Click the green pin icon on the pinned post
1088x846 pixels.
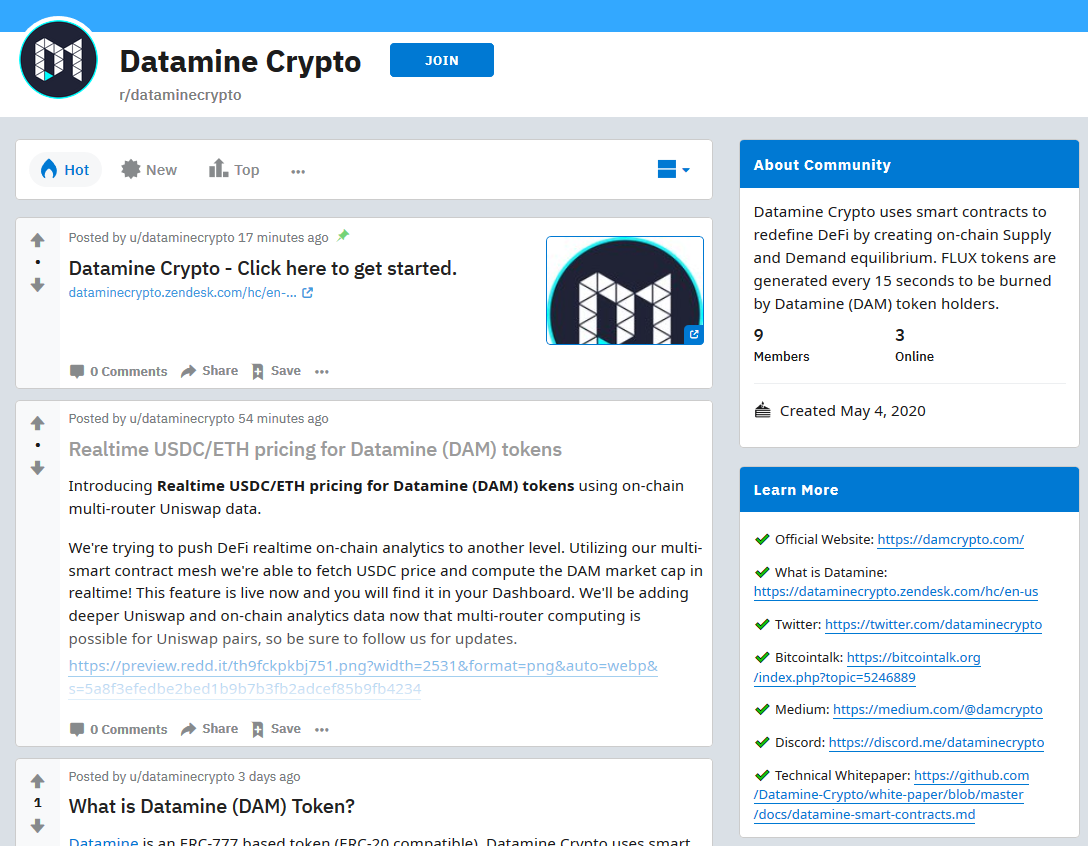tap(343, 236)
